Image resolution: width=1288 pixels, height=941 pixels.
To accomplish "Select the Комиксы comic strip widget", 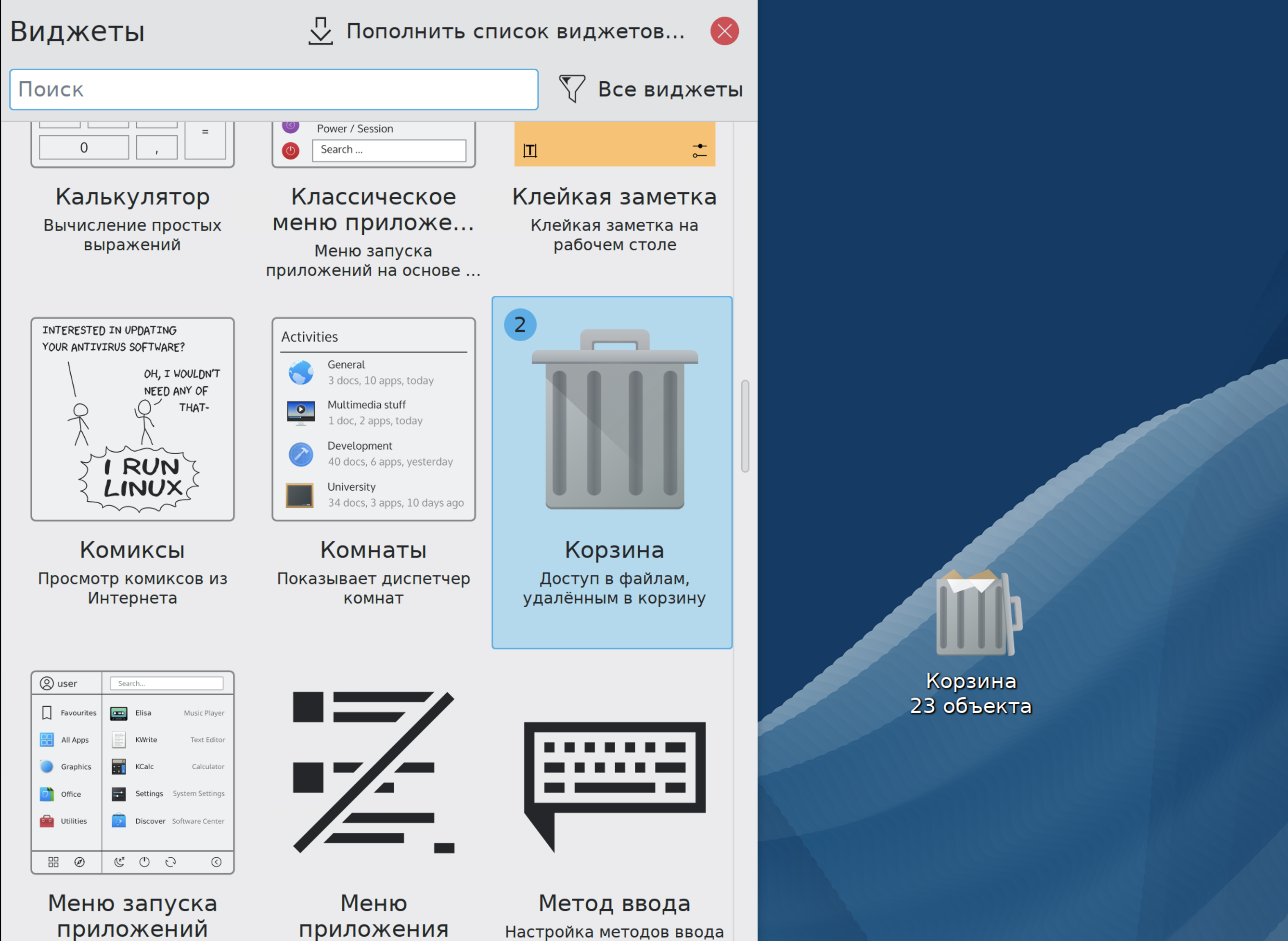I will (x=132, y=419).
